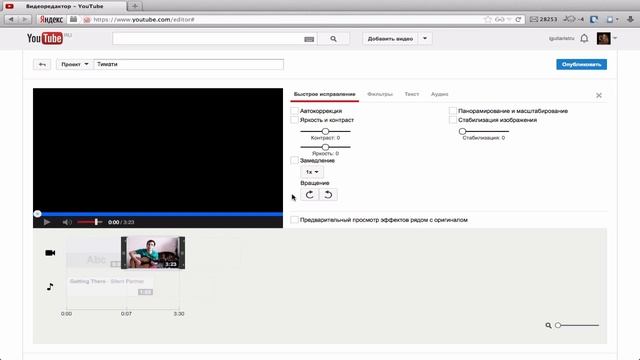
Task: Click Добавить видео button
Action: pos(390,38)
